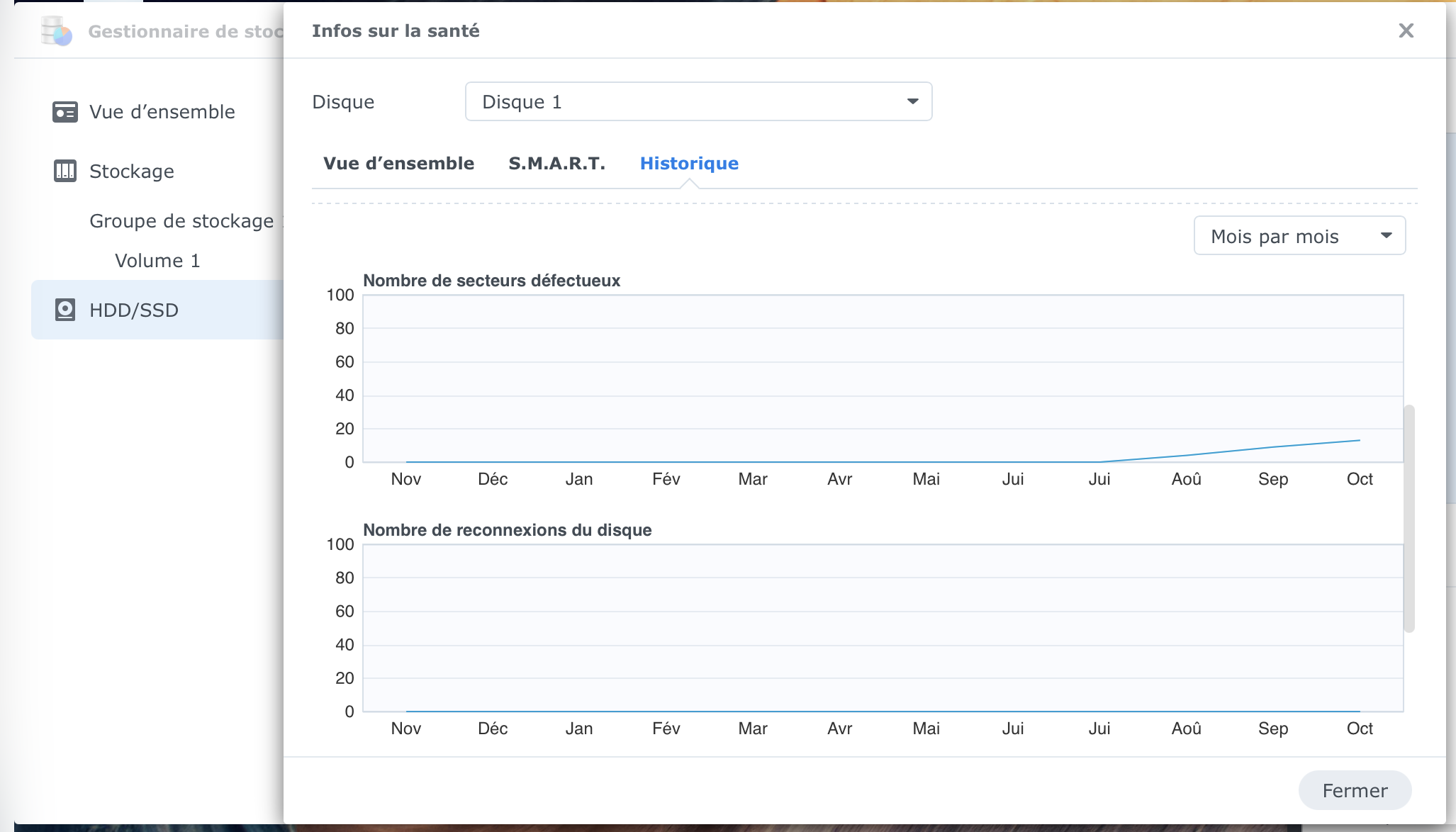Open the Disque 1 dropdown arrow
The height and width of the screenshot is (832, 1456).
[x=912, y=101]
